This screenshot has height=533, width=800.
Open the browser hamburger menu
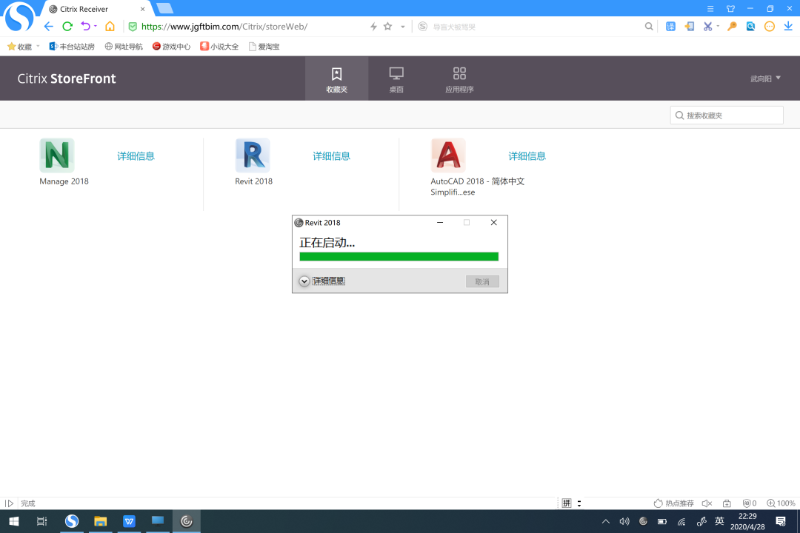click(710, 9)
